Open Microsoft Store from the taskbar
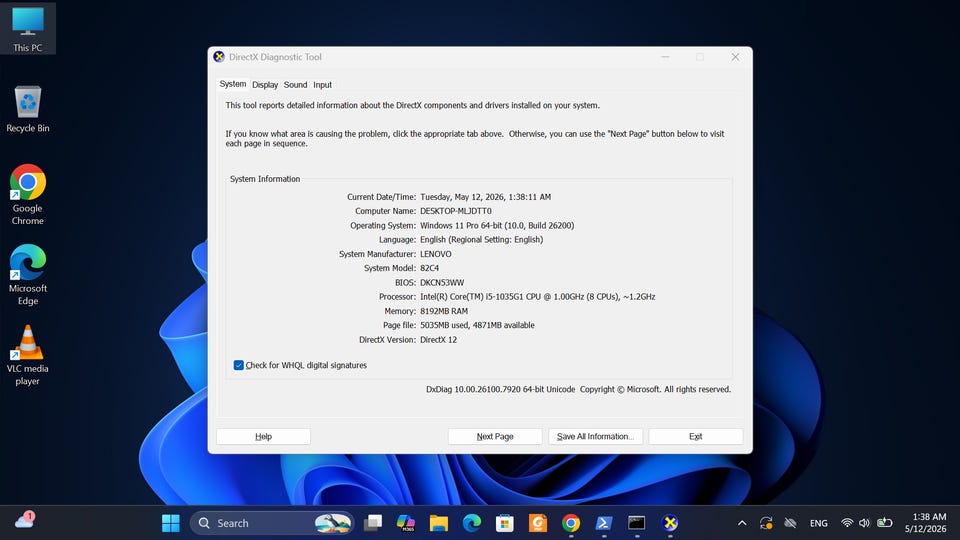 pyautogui.click(x=505, y=523)
